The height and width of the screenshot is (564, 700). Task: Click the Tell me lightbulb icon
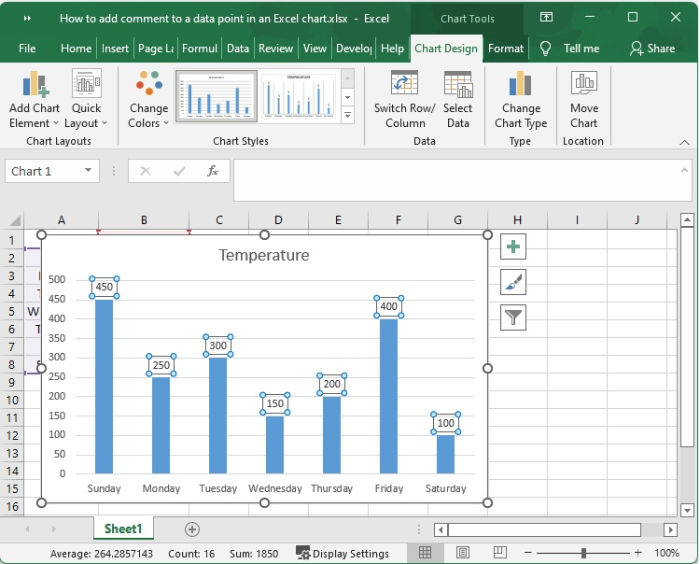(x=545, y=48)
